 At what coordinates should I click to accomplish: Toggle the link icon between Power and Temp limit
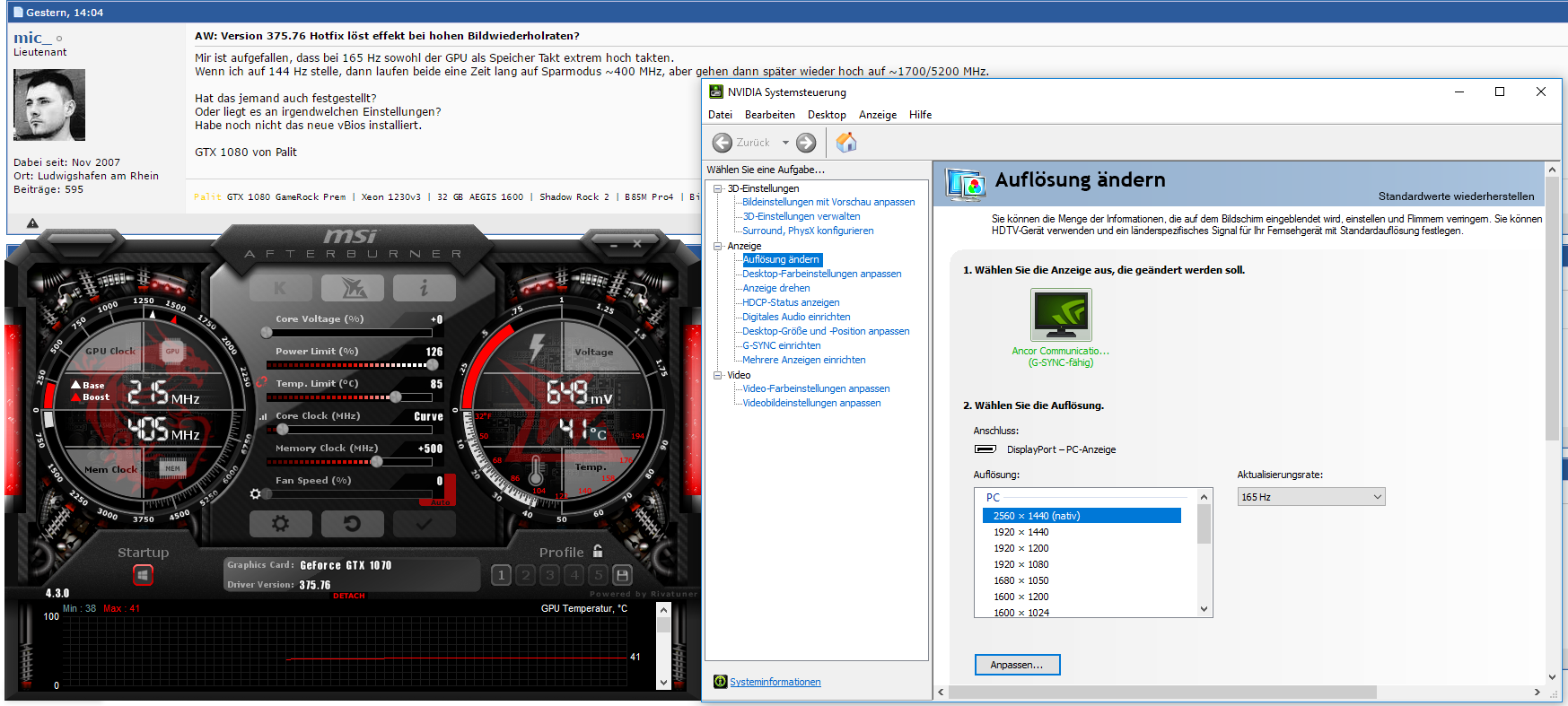point(262,382)
